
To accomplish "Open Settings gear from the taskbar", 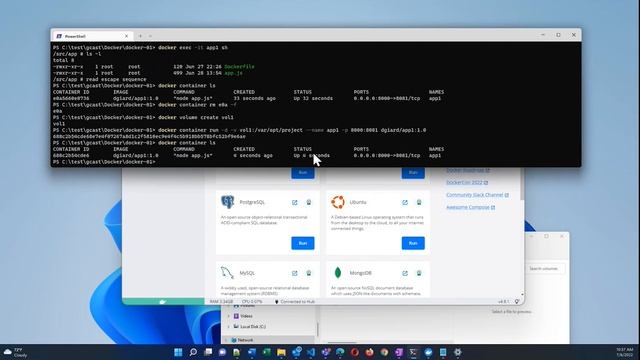I will pos(458,352).
